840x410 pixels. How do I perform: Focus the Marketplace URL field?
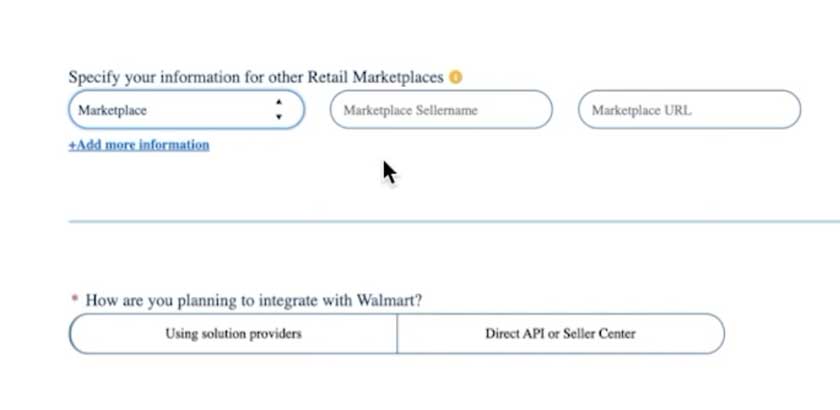pos(689,110)
